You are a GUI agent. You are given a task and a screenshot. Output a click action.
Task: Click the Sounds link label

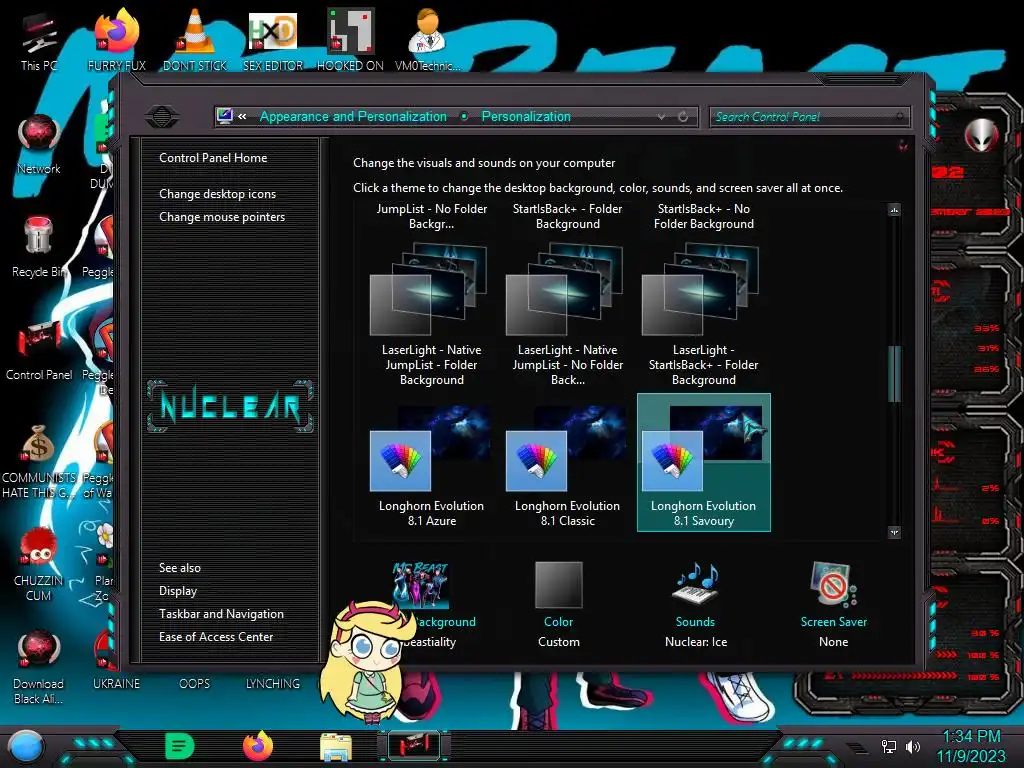(x=696, y=622)
